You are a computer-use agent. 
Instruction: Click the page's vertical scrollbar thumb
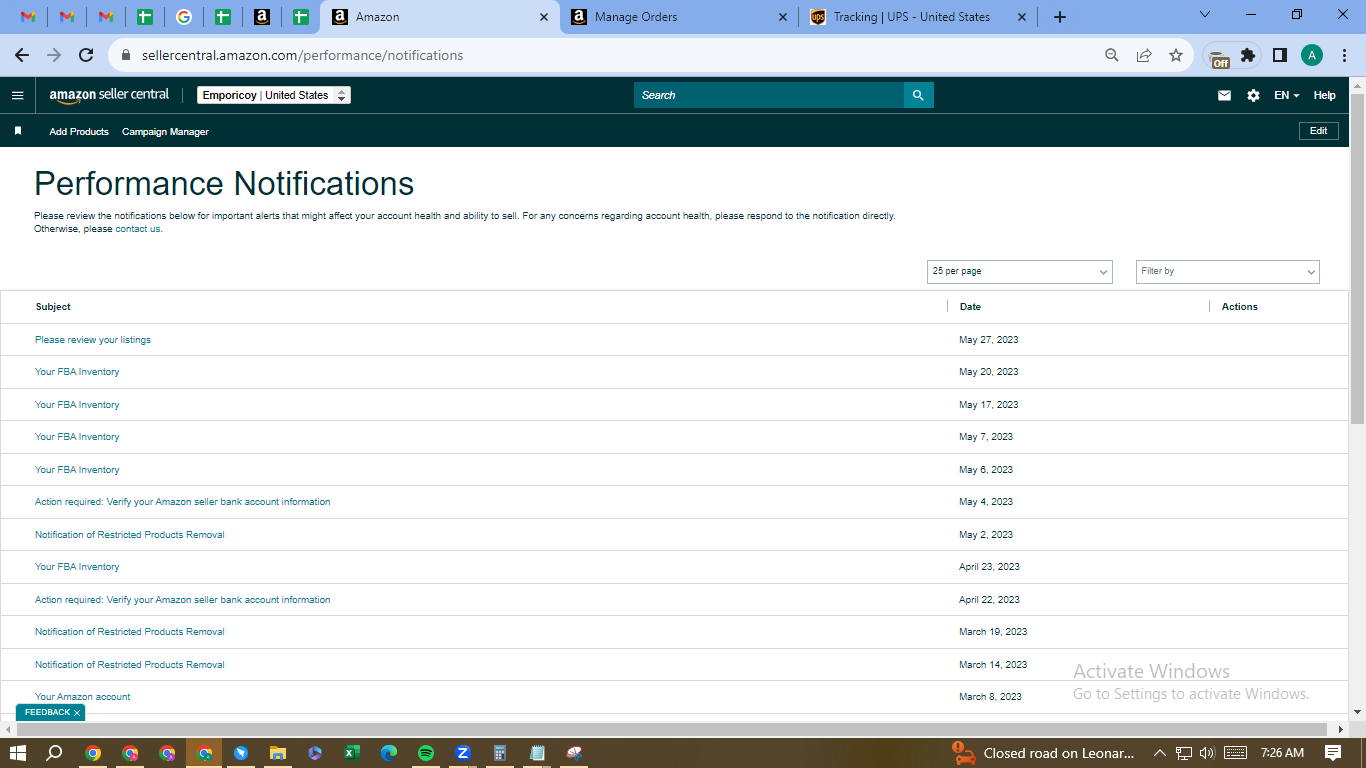click(x=1357, y=258)
